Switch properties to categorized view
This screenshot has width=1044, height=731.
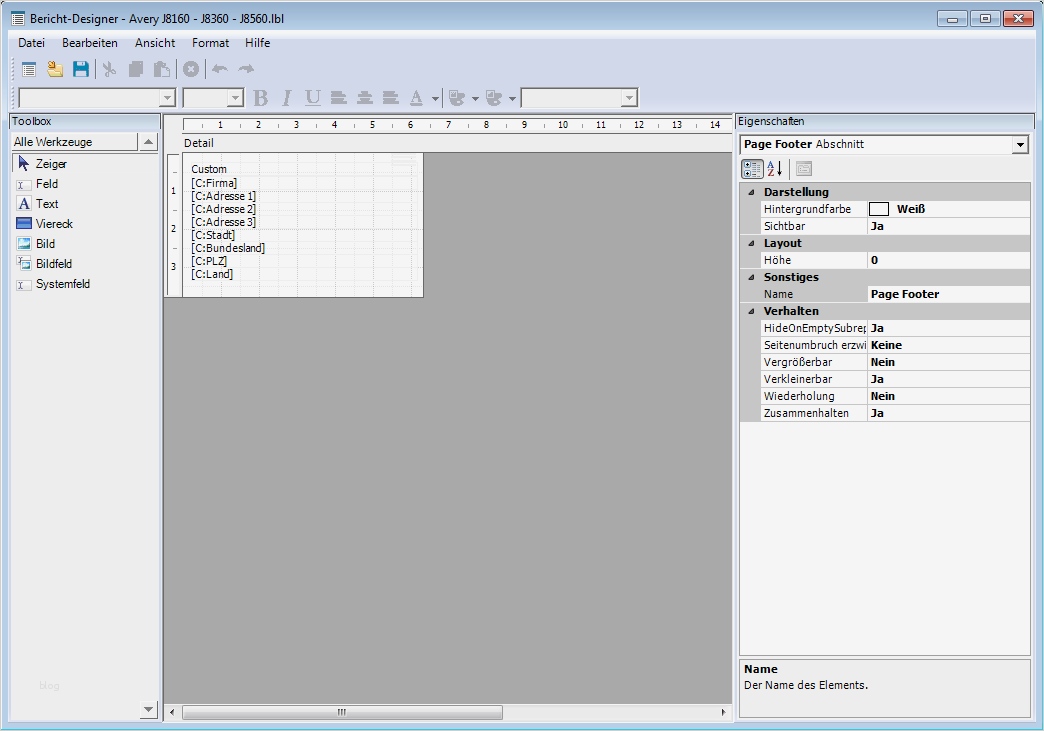point(752,169)
